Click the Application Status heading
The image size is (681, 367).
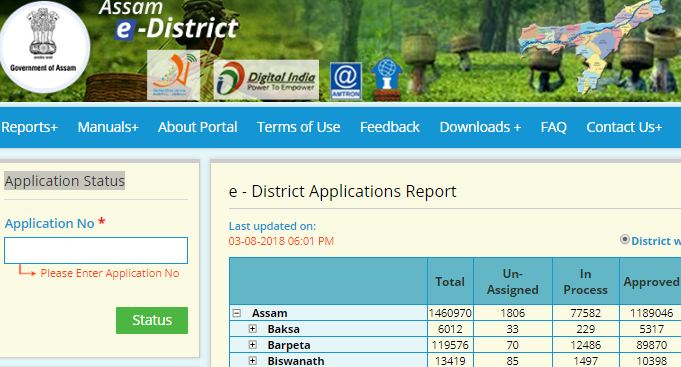coord(65,181)
